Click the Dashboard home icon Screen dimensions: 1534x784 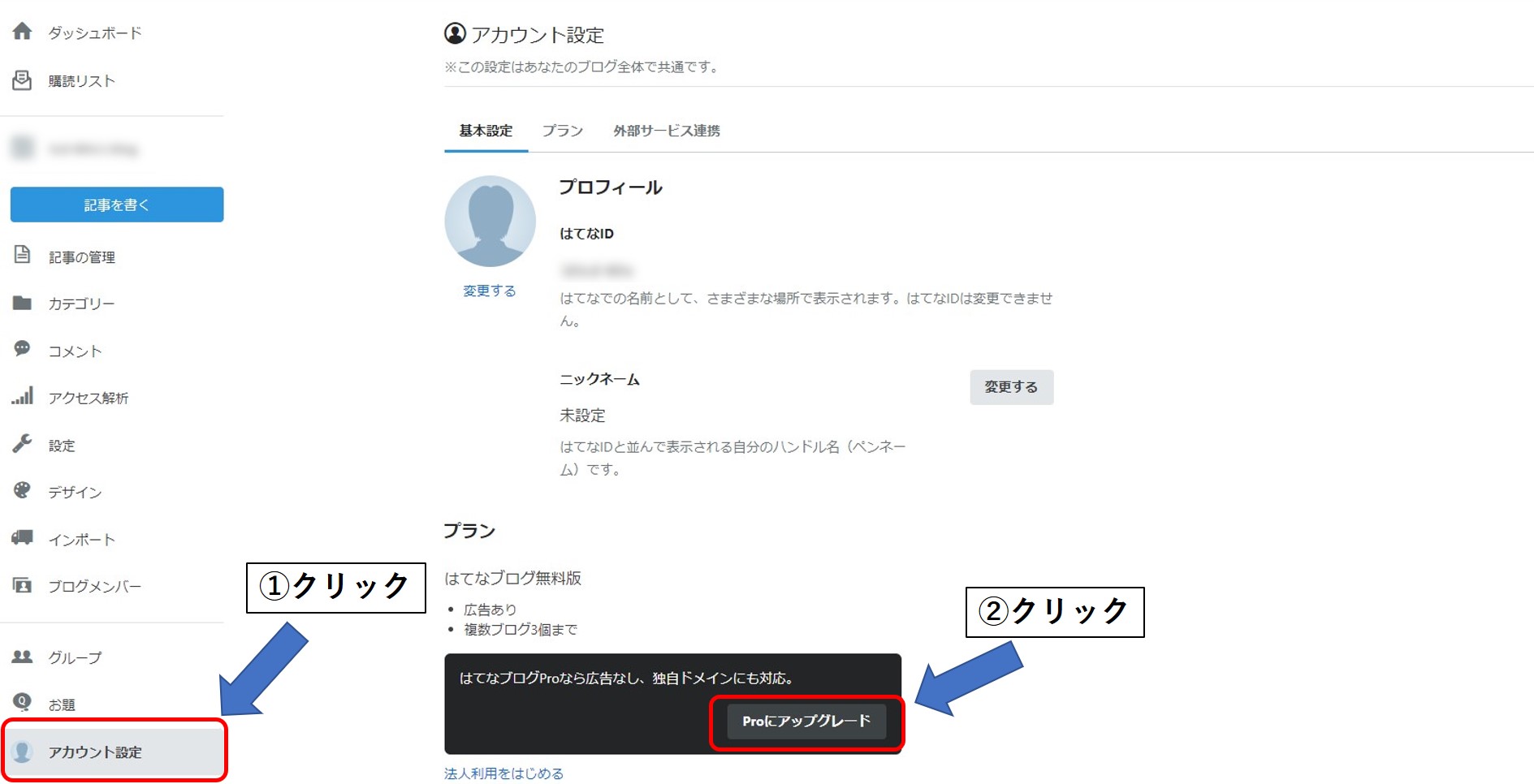22,32
